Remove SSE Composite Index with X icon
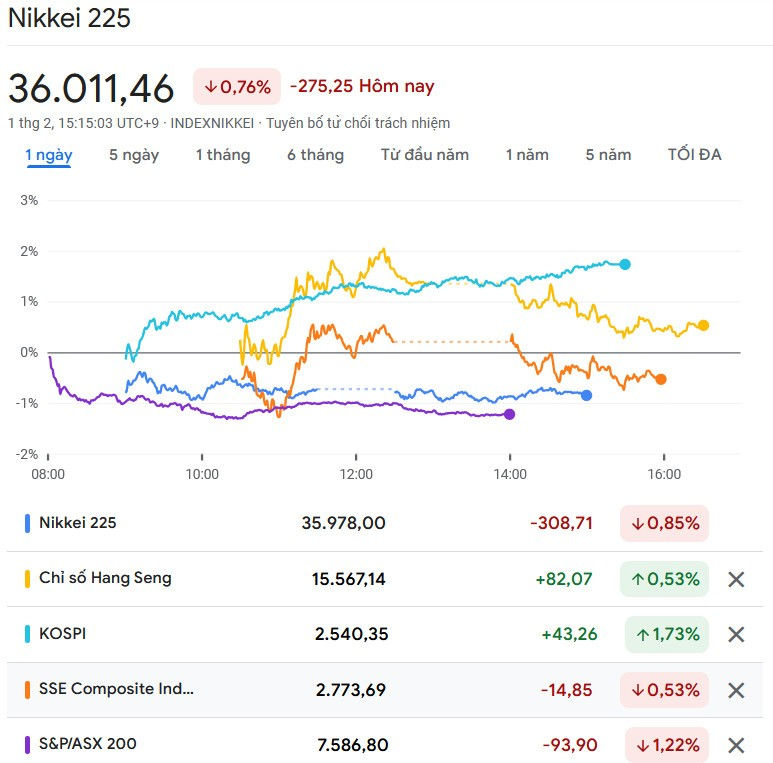The height and width of the screenshot is (763, 773). click(736, 690)
